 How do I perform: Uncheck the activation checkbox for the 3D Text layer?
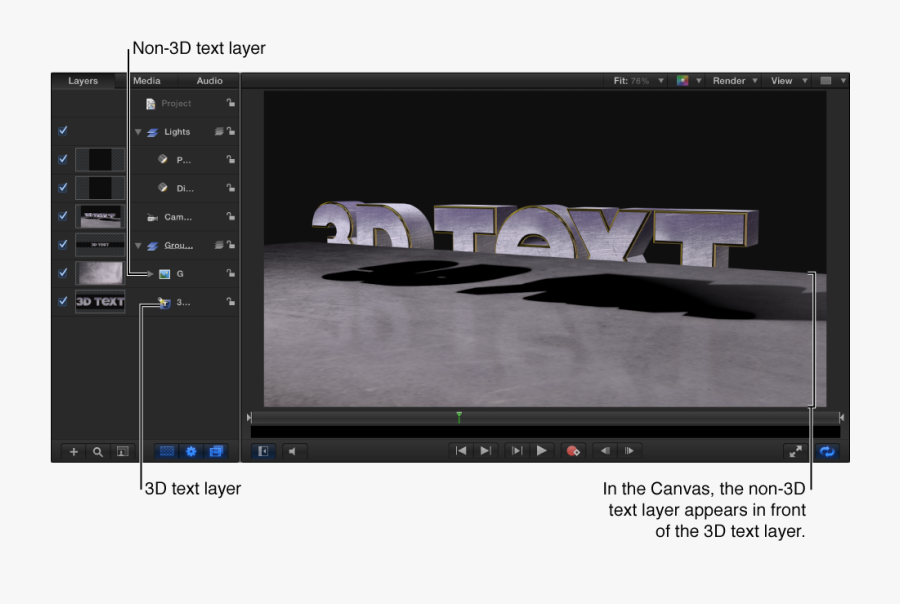pyautogui.click(x=63, y=301)
